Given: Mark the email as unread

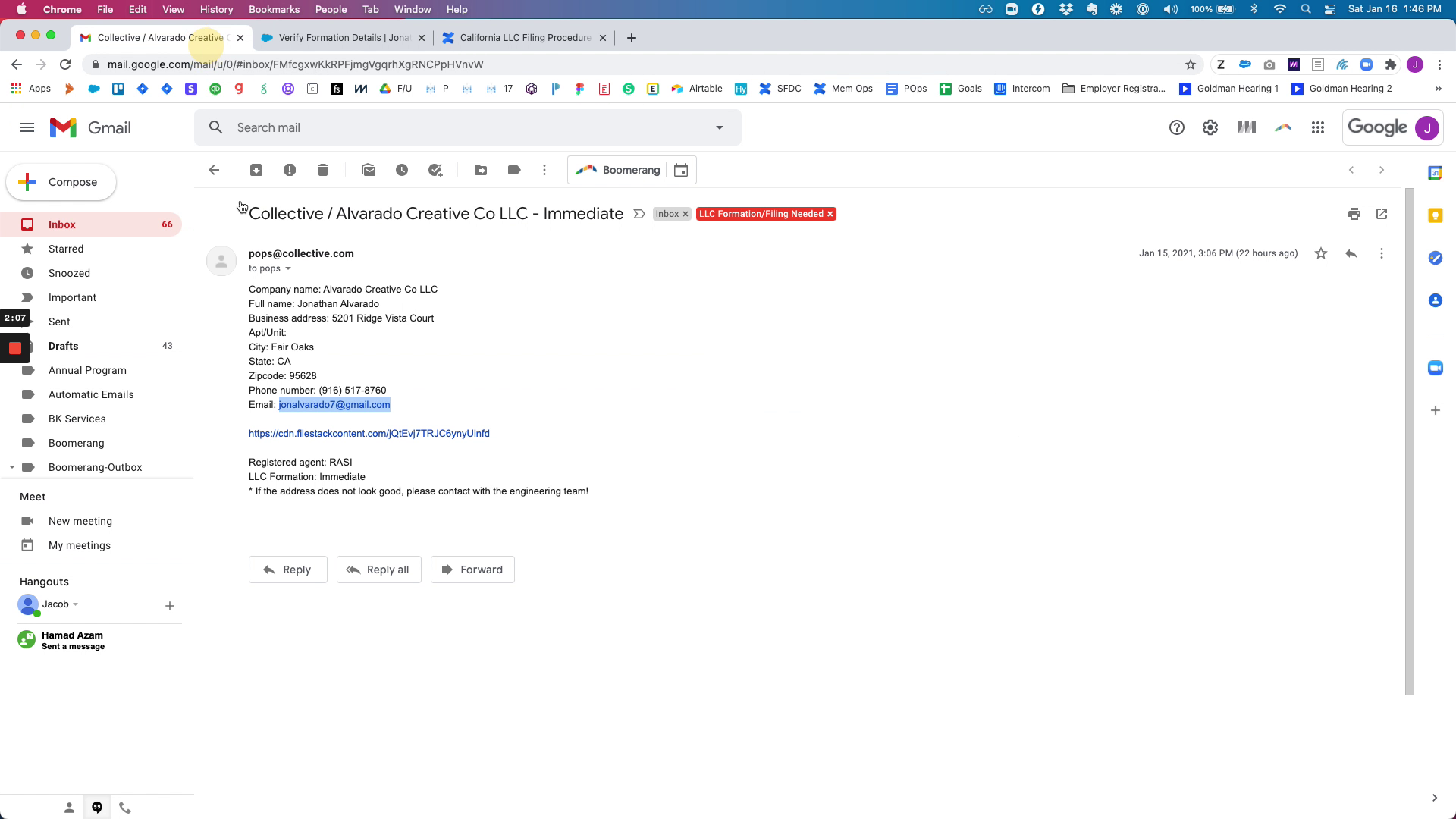Looking at the screenshot, I should pyautogui.click(x=369, y=170).
